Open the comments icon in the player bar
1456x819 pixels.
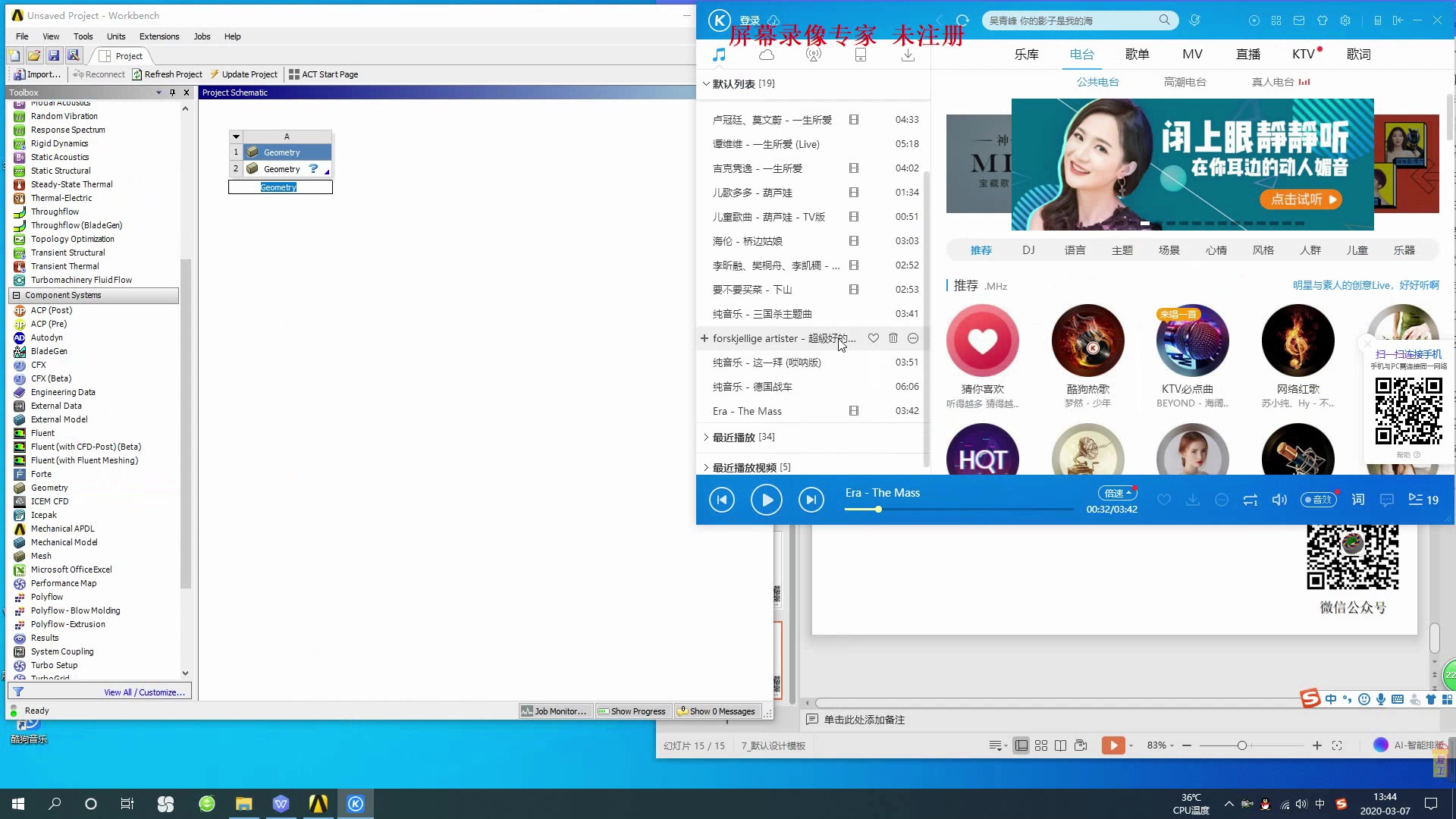(1387, 500)
